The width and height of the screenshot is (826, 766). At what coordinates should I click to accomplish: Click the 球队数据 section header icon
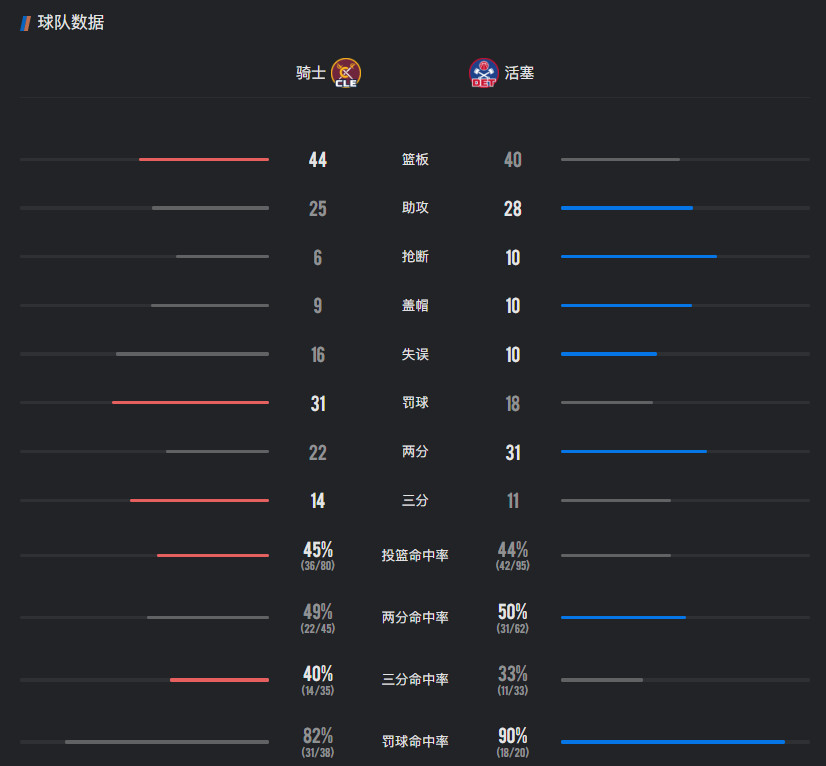point(25,23)
